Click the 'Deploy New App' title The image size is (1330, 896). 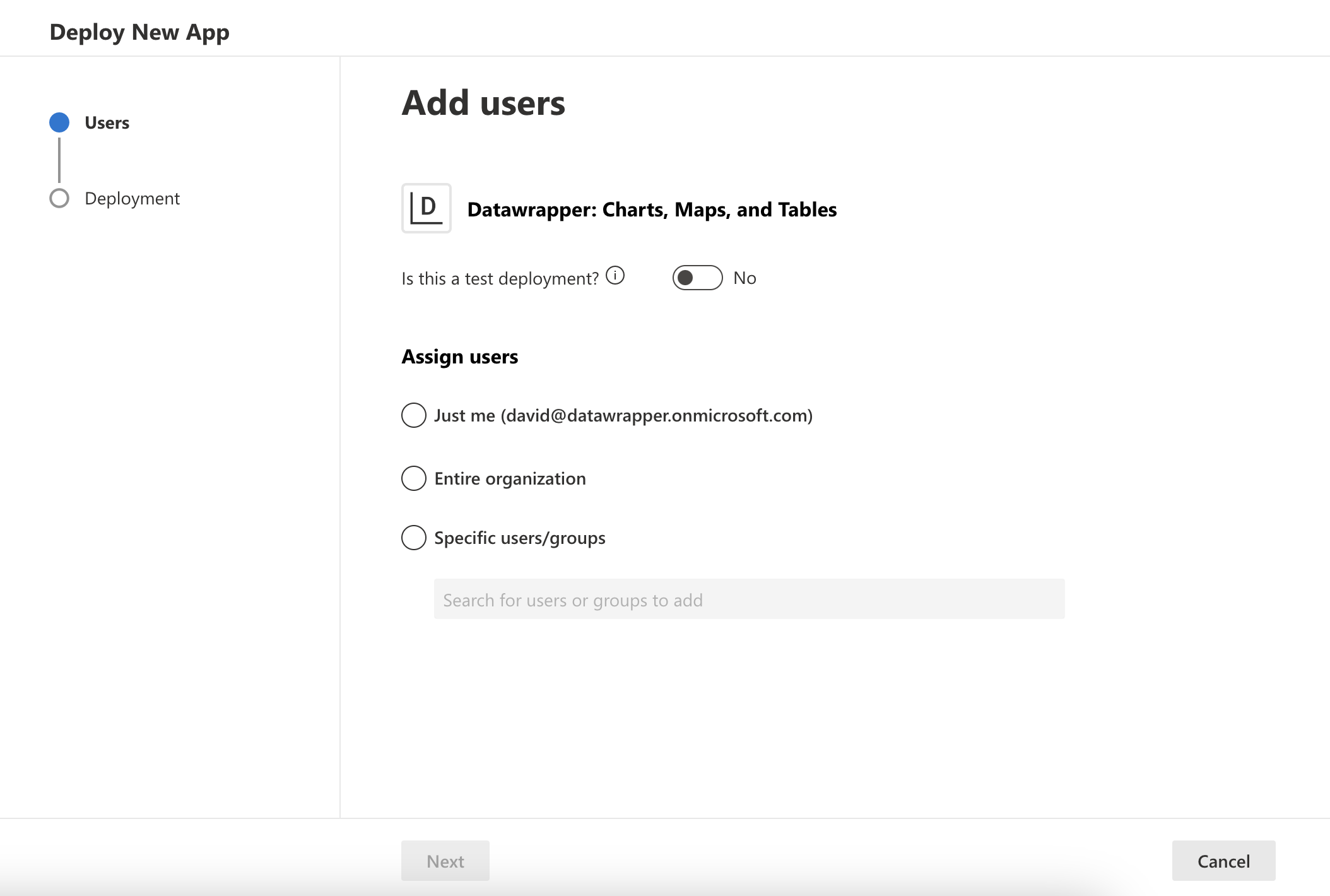(139, 32)
